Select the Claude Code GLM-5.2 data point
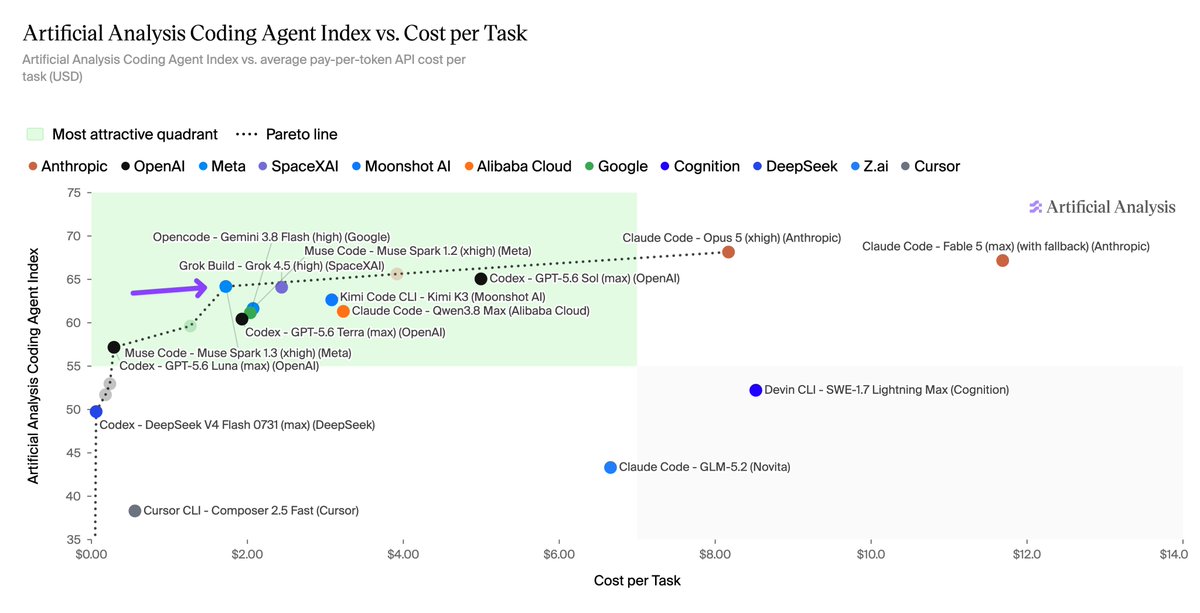The image size is (1200, 613). click(610, 467)
